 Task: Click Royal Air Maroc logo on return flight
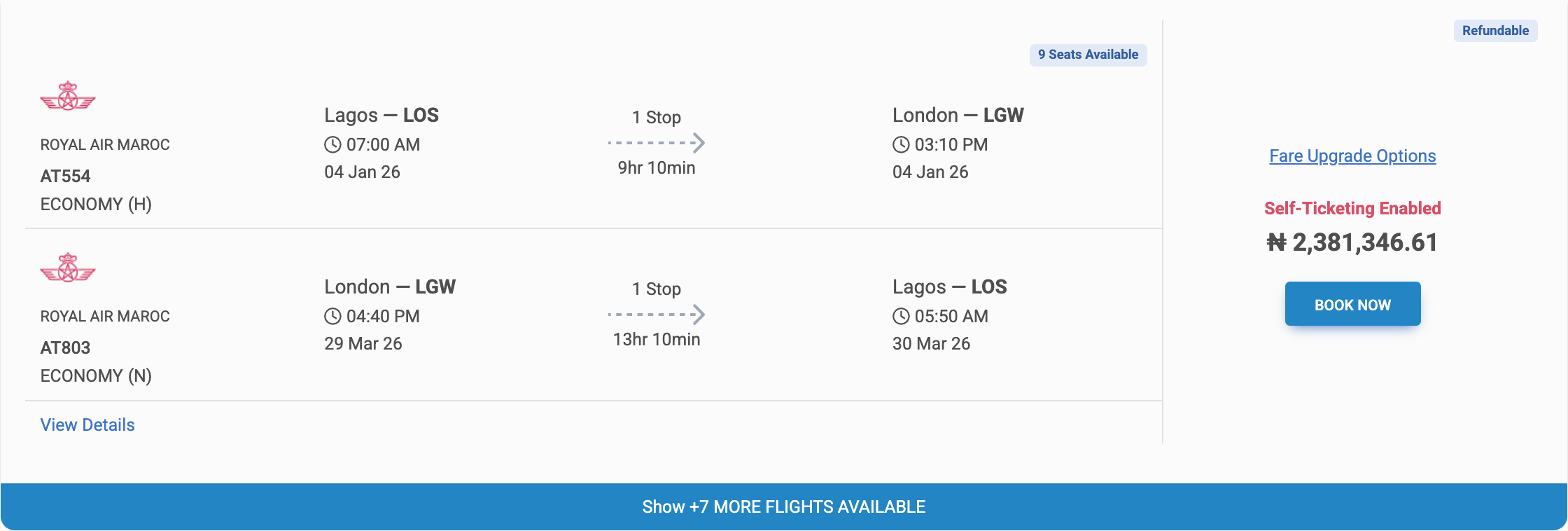coord(68,268)
